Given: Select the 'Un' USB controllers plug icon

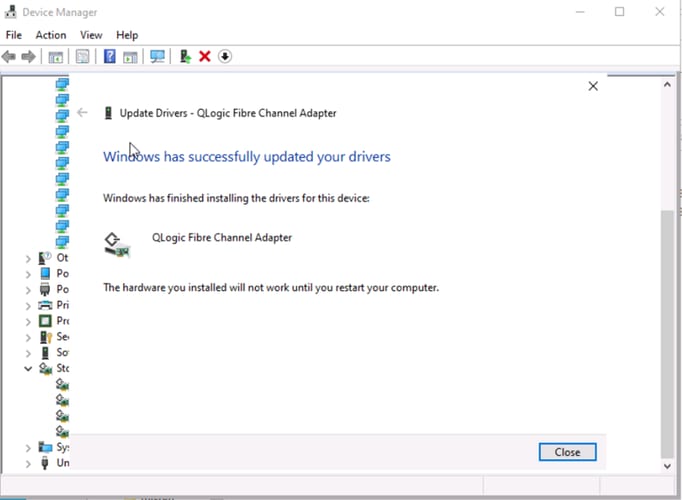Looking at the screenshot, I should tap(45, 463).
